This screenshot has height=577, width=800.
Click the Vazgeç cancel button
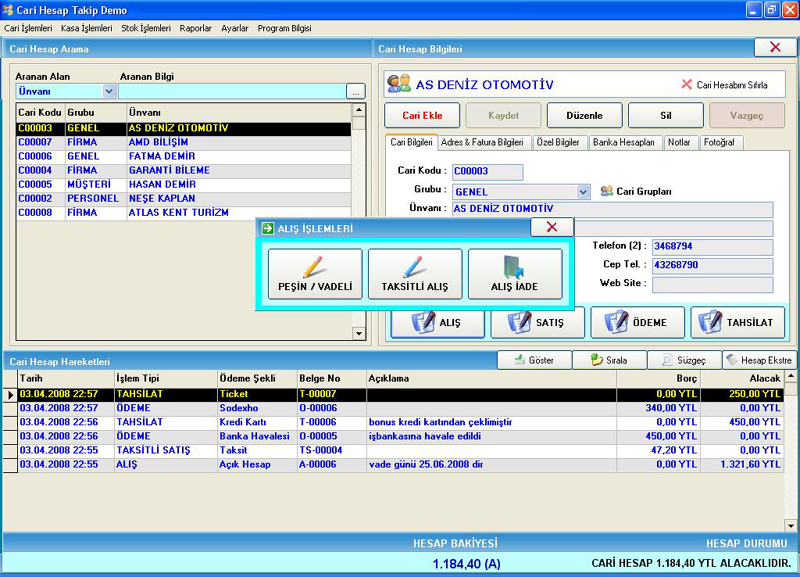[747, 115]
